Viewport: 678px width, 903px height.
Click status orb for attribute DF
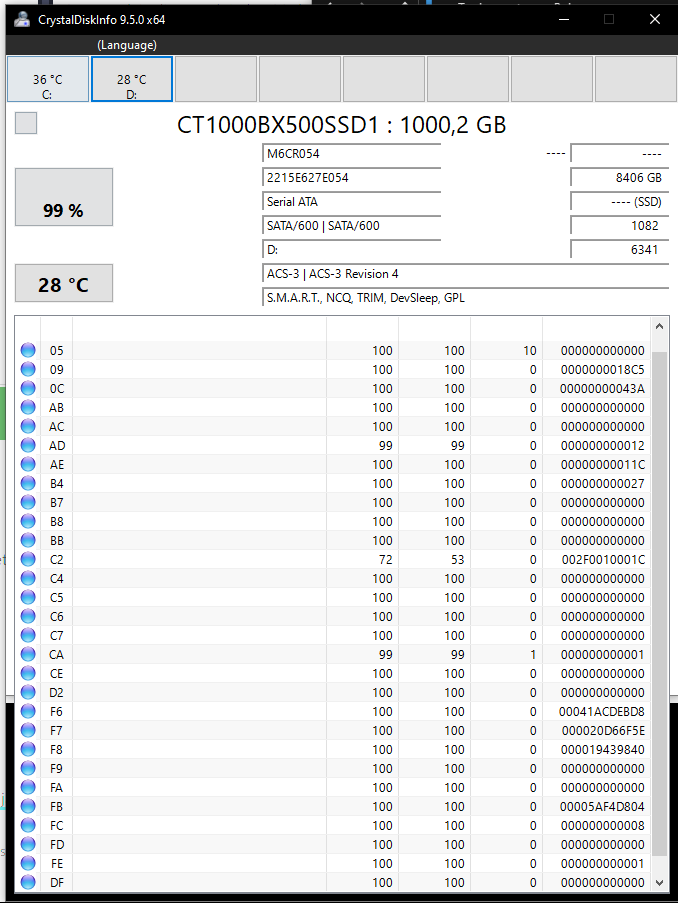click(x=28, y=882)
